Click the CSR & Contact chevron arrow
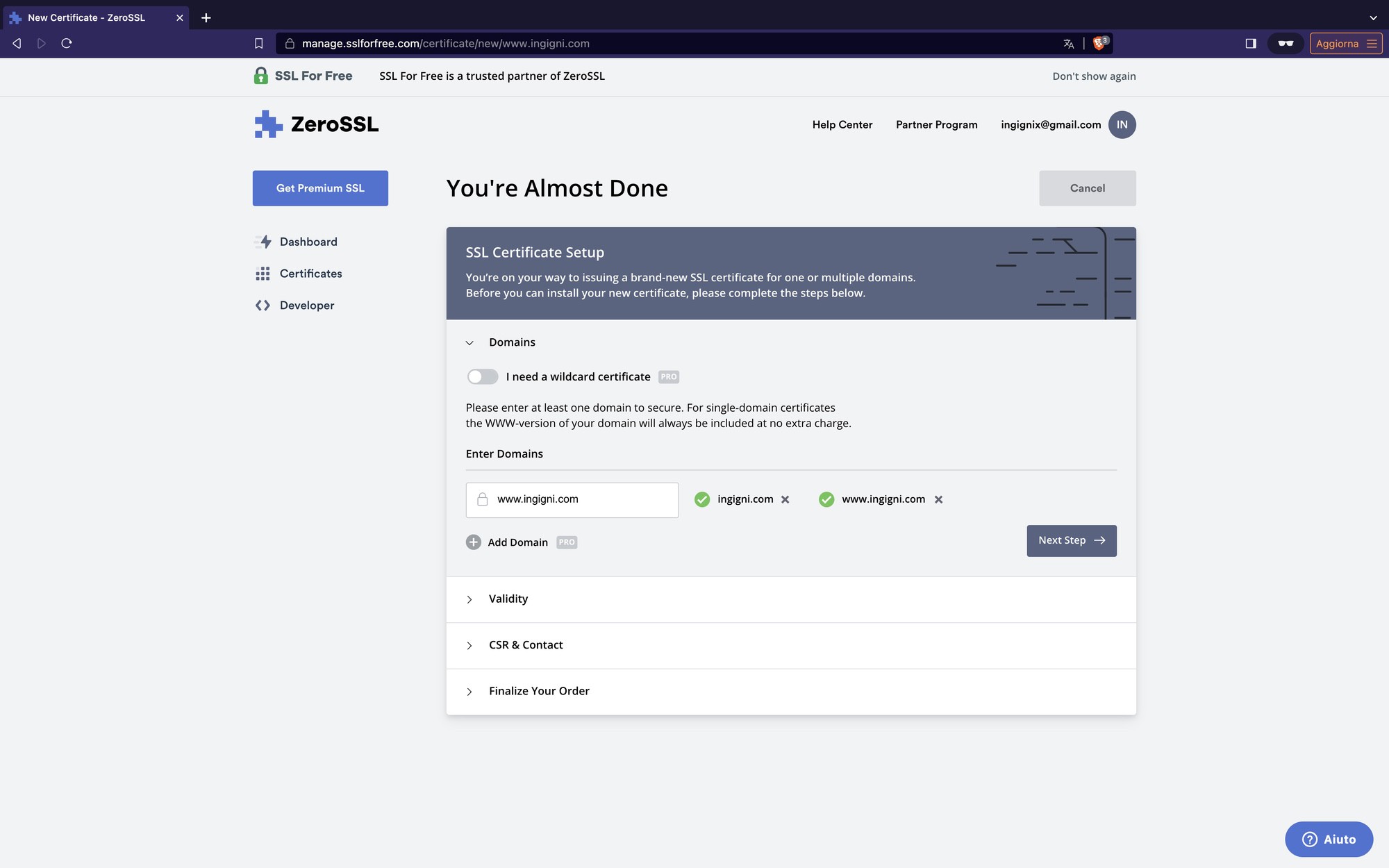 tap(469, 646)
